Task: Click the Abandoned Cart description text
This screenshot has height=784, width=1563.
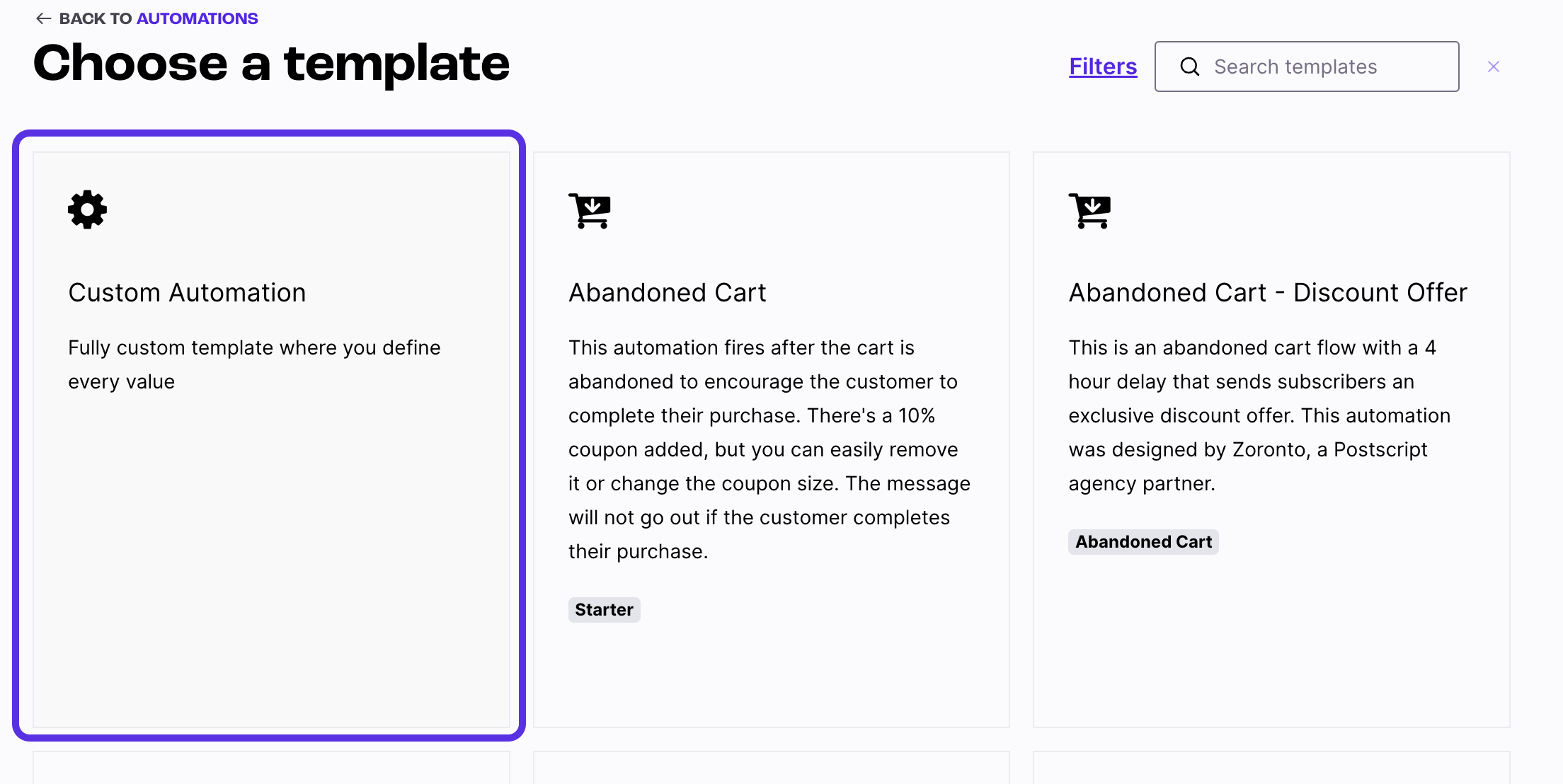Action: point(769,449)
